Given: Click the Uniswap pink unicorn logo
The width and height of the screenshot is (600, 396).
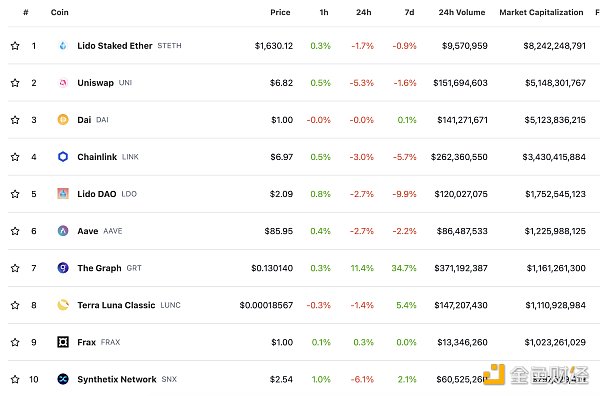Looking at the screenshot, I should (63, 83).
